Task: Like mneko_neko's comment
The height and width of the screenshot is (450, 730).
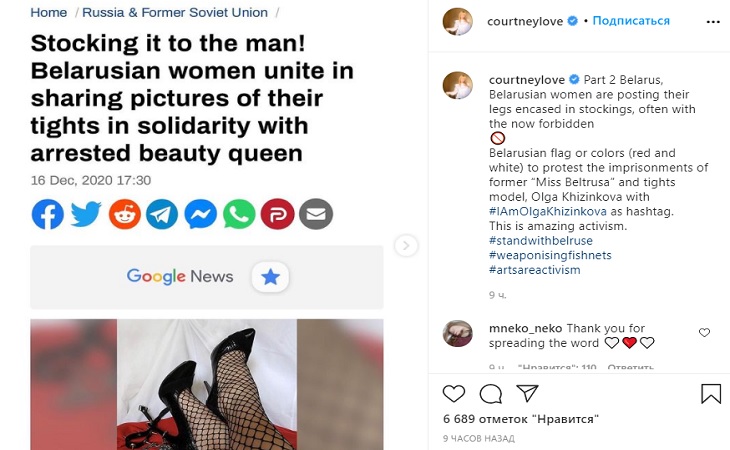Action: [x=705, y=333]
